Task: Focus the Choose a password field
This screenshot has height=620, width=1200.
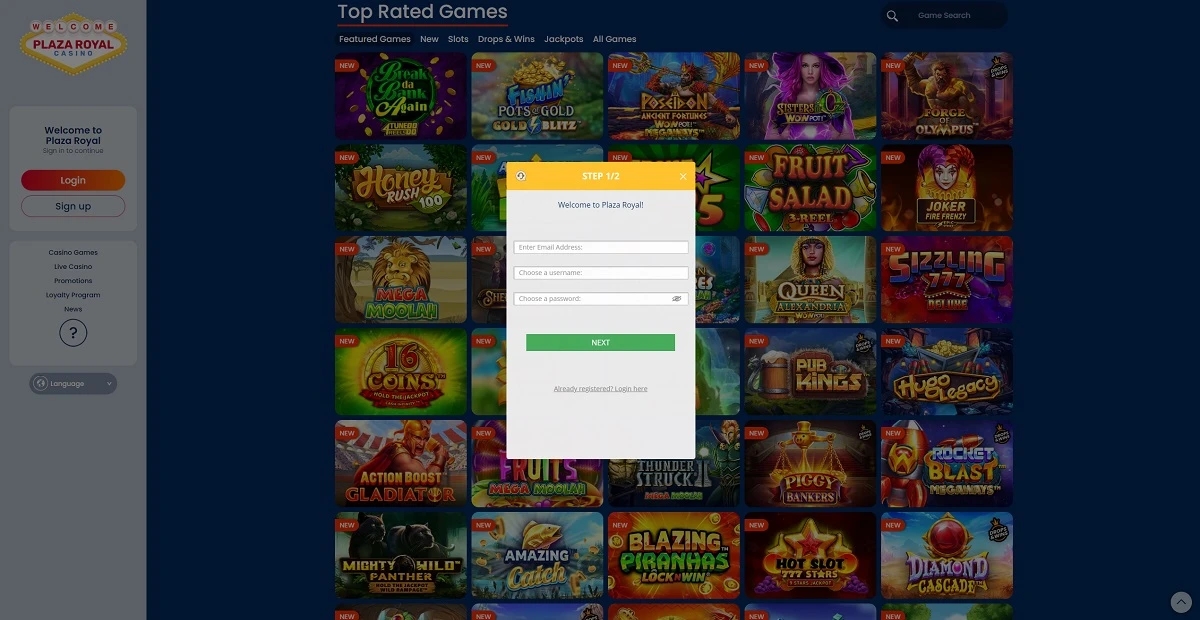Action: pyautogui.click(x=601, y=299)
